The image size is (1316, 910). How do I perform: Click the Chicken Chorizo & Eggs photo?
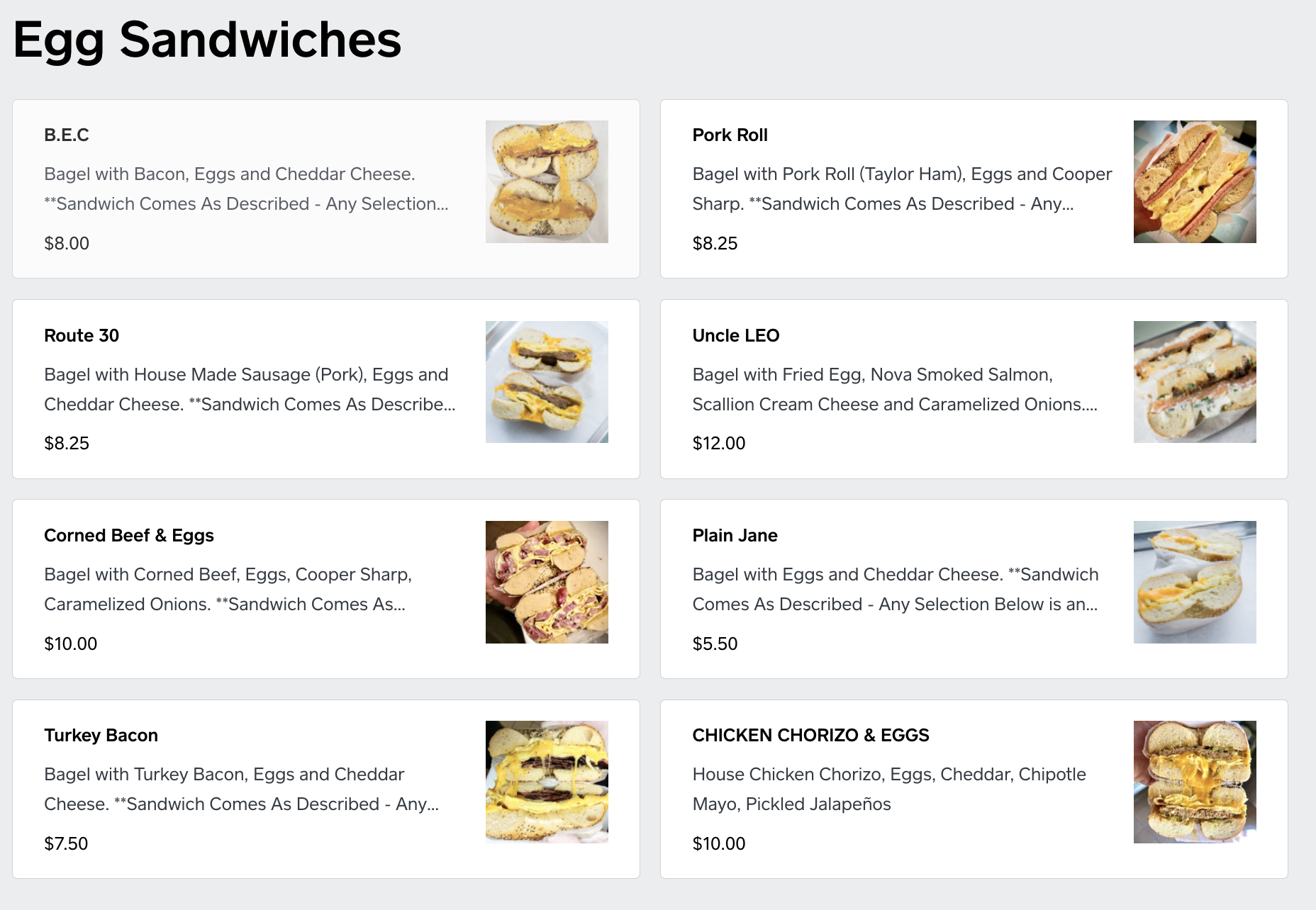pyautogui.click(x=1195, y=782)
